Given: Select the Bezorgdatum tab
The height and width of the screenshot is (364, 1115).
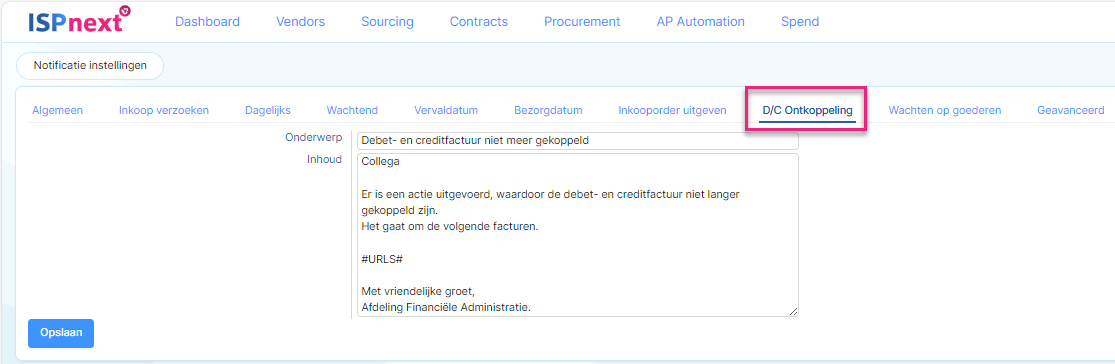Looking at the screenshot, I should click(548, 110).
